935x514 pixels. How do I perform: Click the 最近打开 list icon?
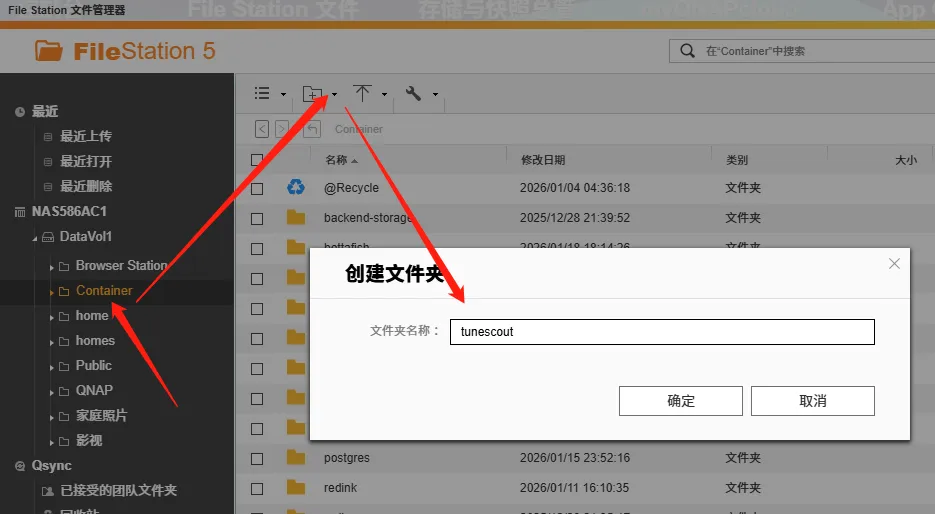48,162
